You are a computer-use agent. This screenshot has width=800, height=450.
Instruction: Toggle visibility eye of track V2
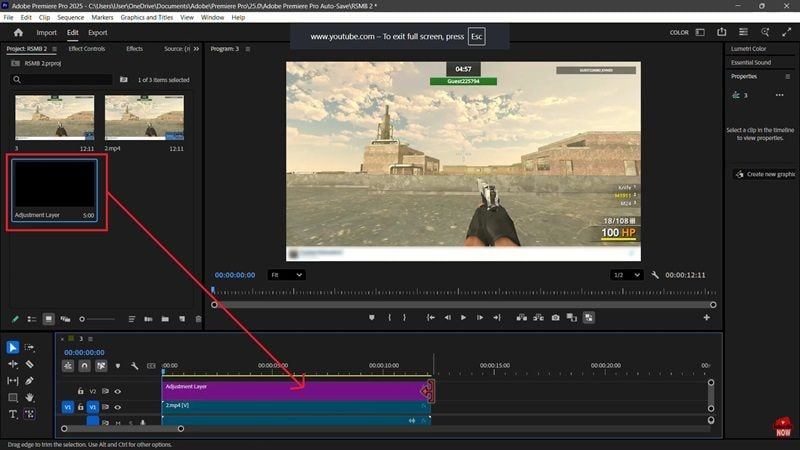(x=118, y=391)
